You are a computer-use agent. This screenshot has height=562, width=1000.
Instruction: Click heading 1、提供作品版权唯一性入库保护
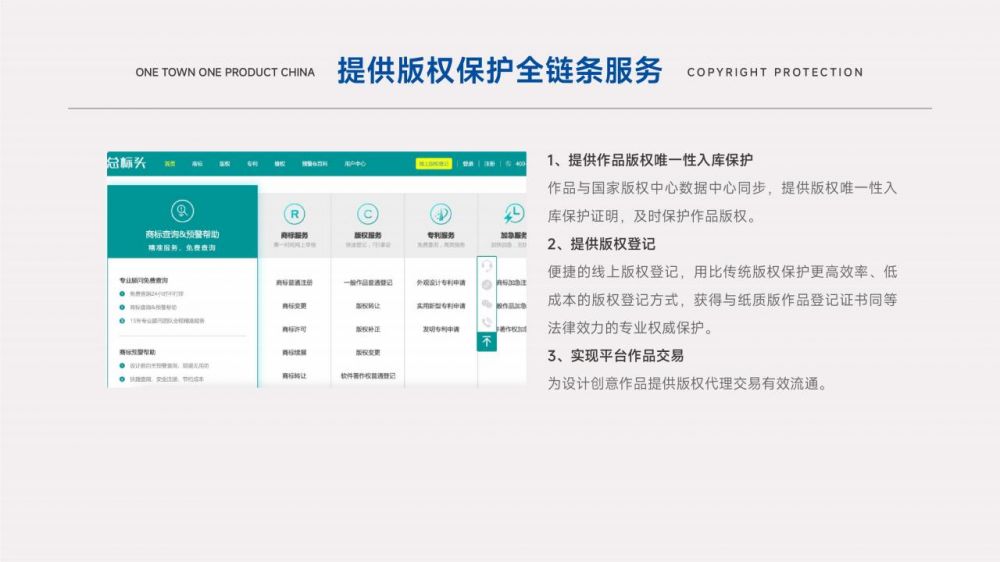650,160
